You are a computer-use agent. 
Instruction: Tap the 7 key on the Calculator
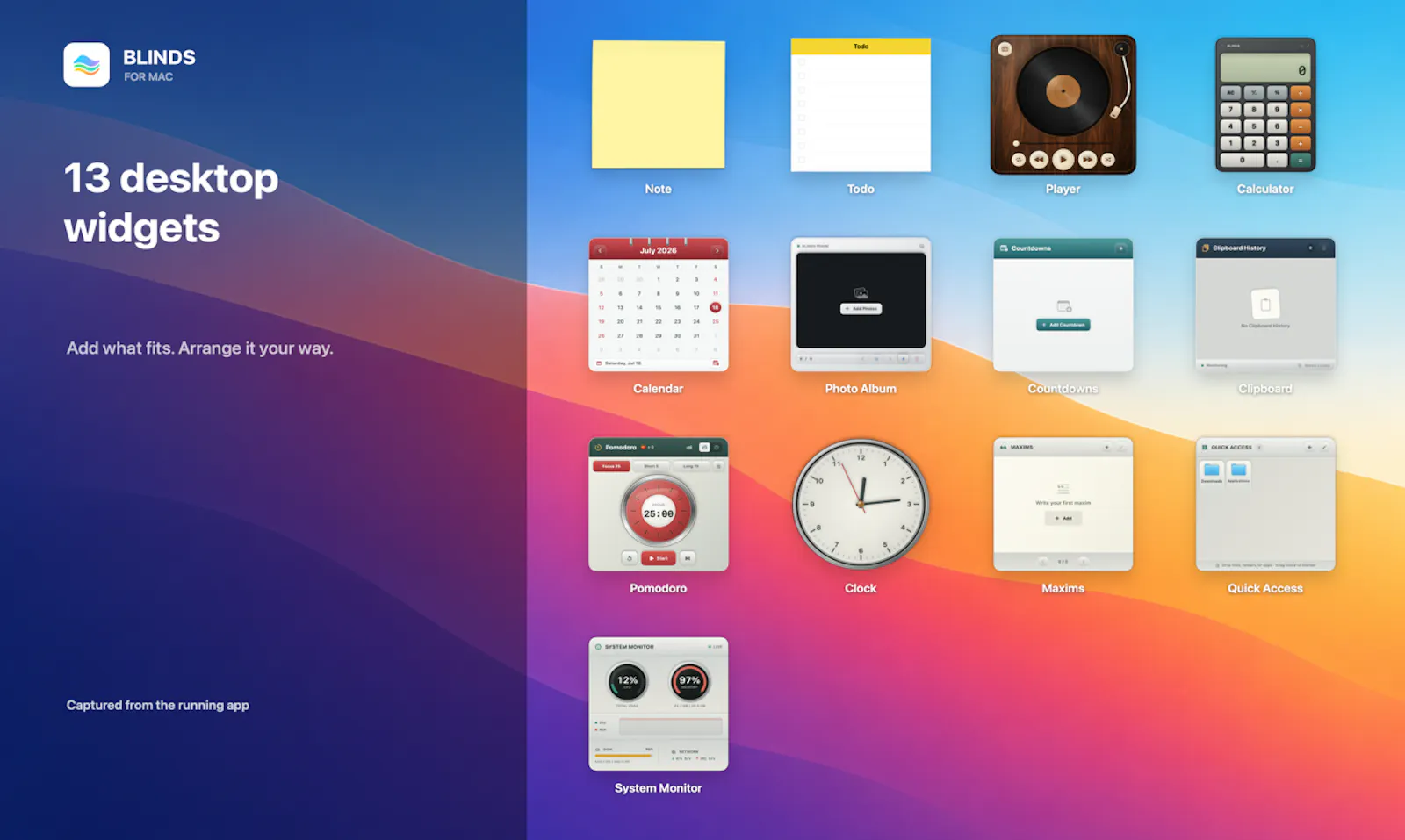tap(1231, 110)
